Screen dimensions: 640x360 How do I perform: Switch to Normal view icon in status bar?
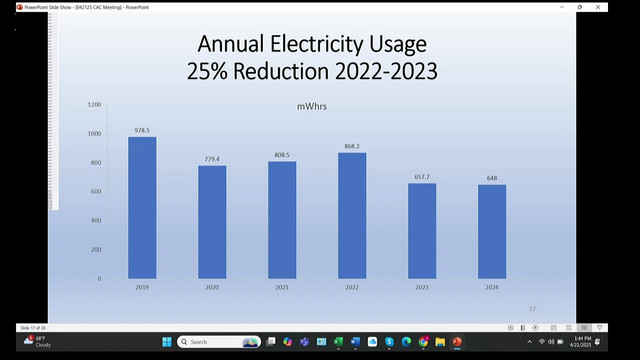coord(553,328)
